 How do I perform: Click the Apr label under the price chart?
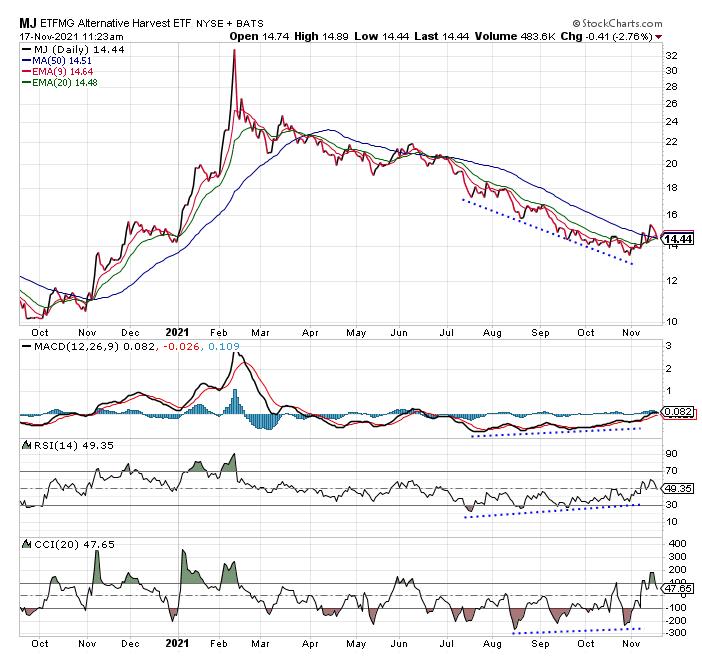[x=310, y=333]
